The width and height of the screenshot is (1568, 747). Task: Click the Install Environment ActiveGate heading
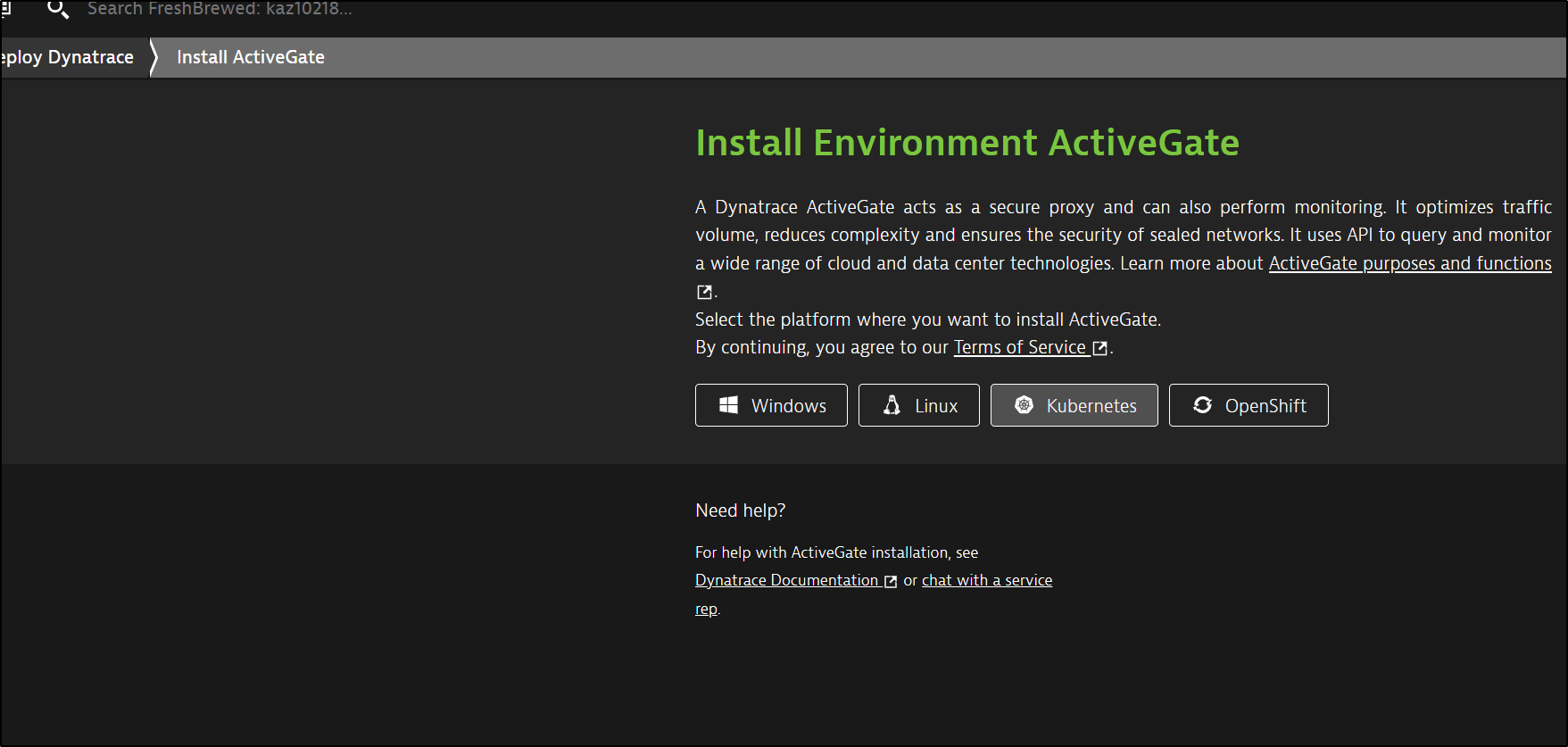coord(967,143)
